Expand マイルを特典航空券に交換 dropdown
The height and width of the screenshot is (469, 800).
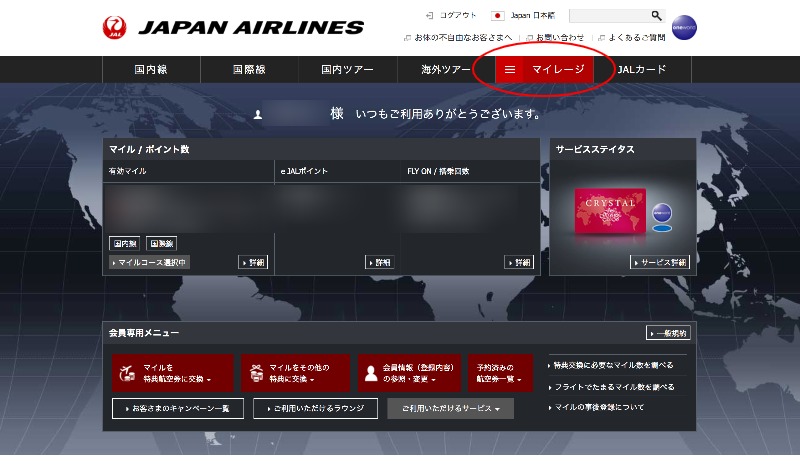(172, 373)
